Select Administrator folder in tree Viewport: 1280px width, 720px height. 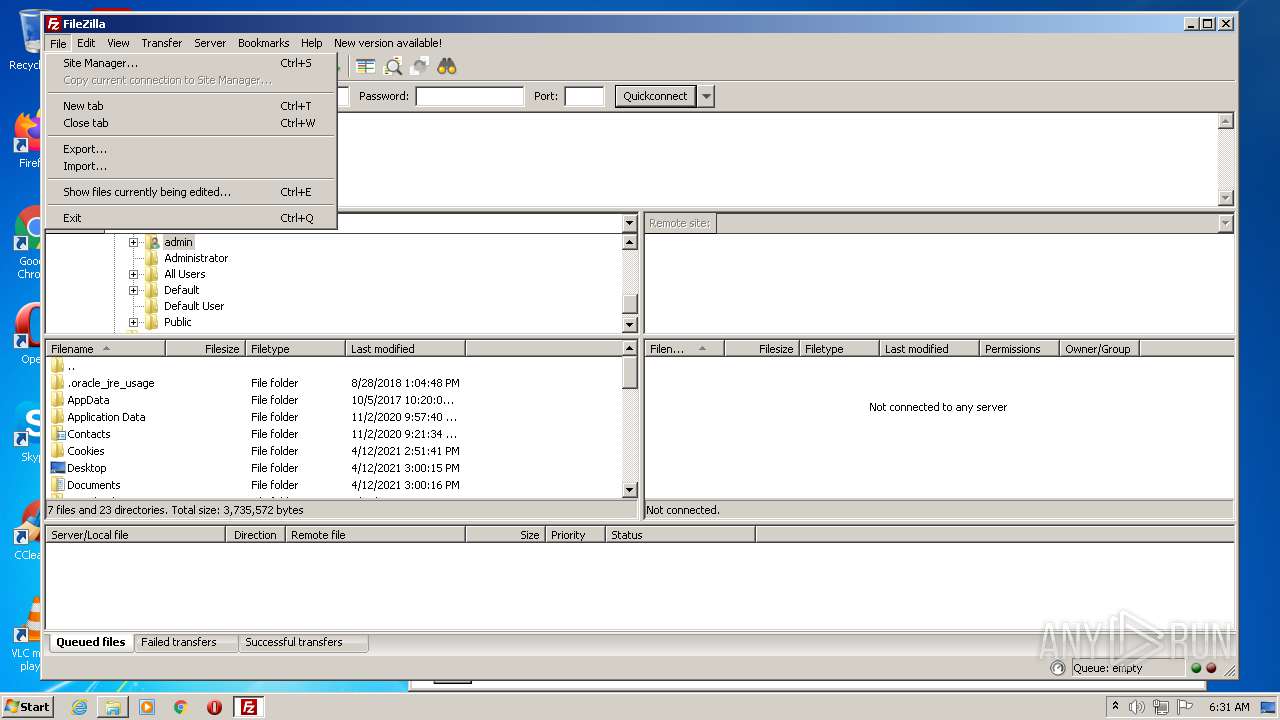tap(196, 258)
